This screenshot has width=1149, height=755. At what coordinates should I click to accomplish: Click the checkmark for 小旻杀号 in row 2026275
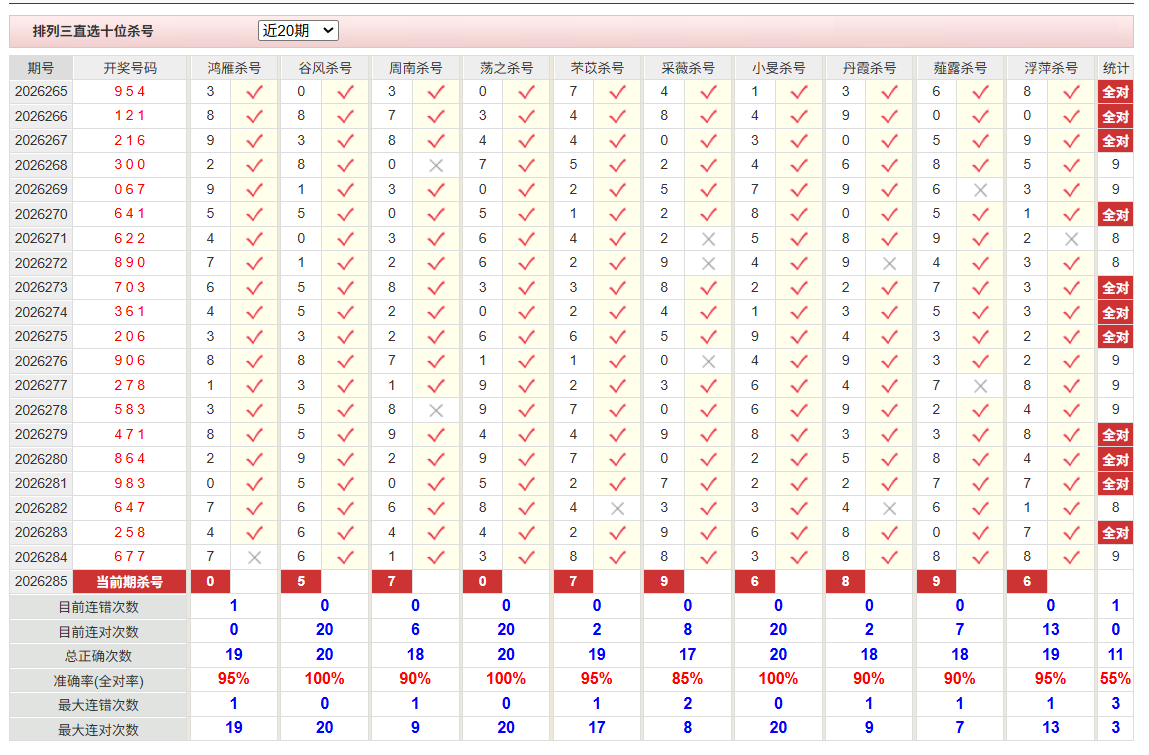pos(799,336)
